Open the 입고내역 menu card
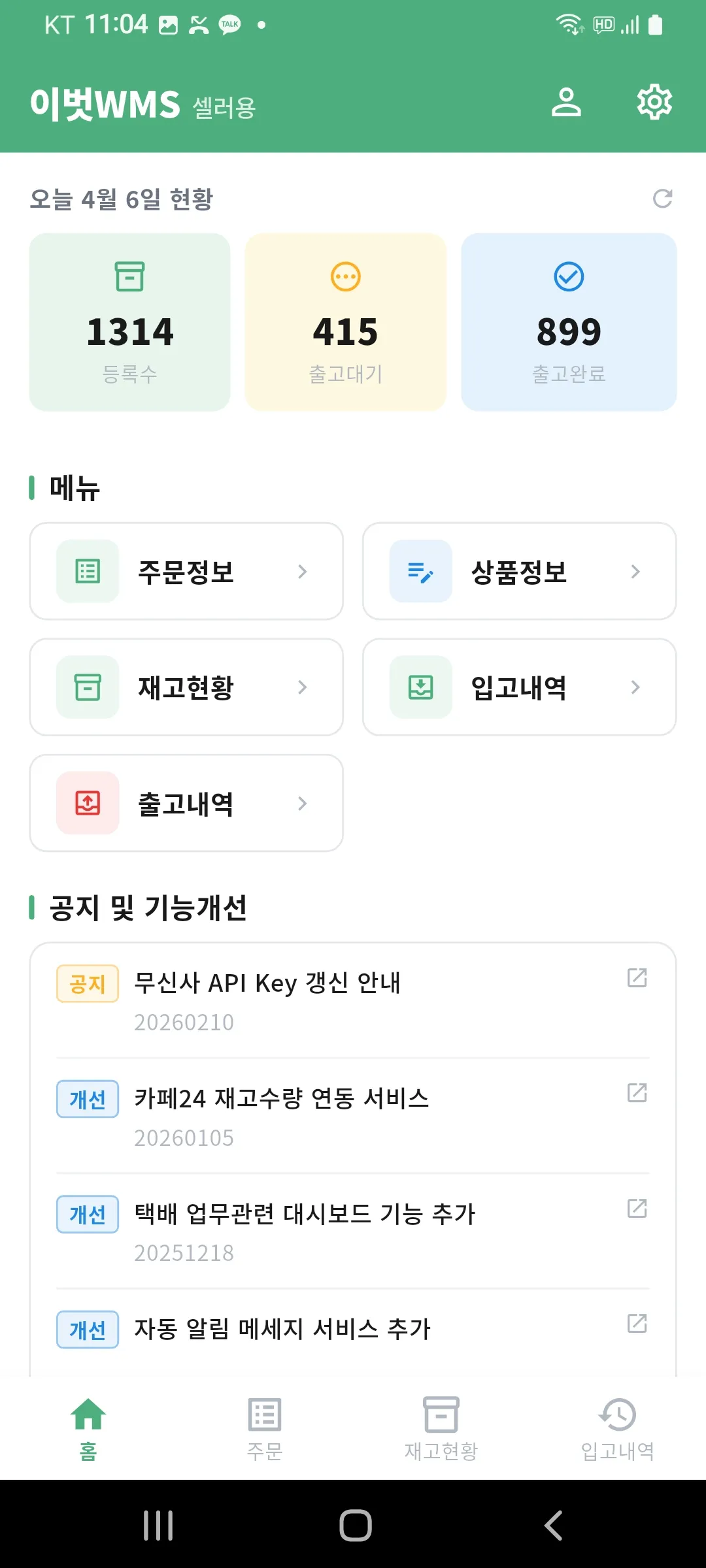706x1568 pixels. pyautogui.click(x=519, y=687)
